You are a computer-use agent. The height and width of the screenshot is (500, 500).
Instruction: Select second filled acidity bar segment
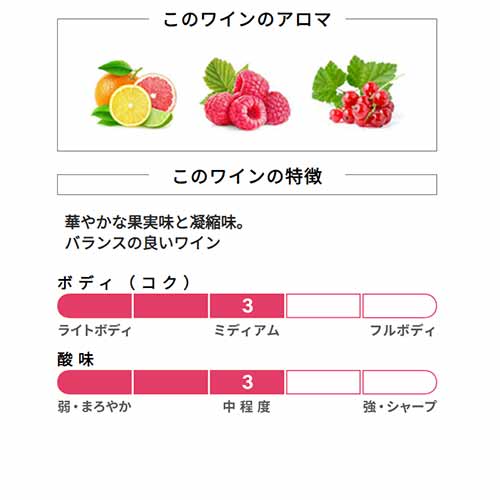[x=171, y=382]
